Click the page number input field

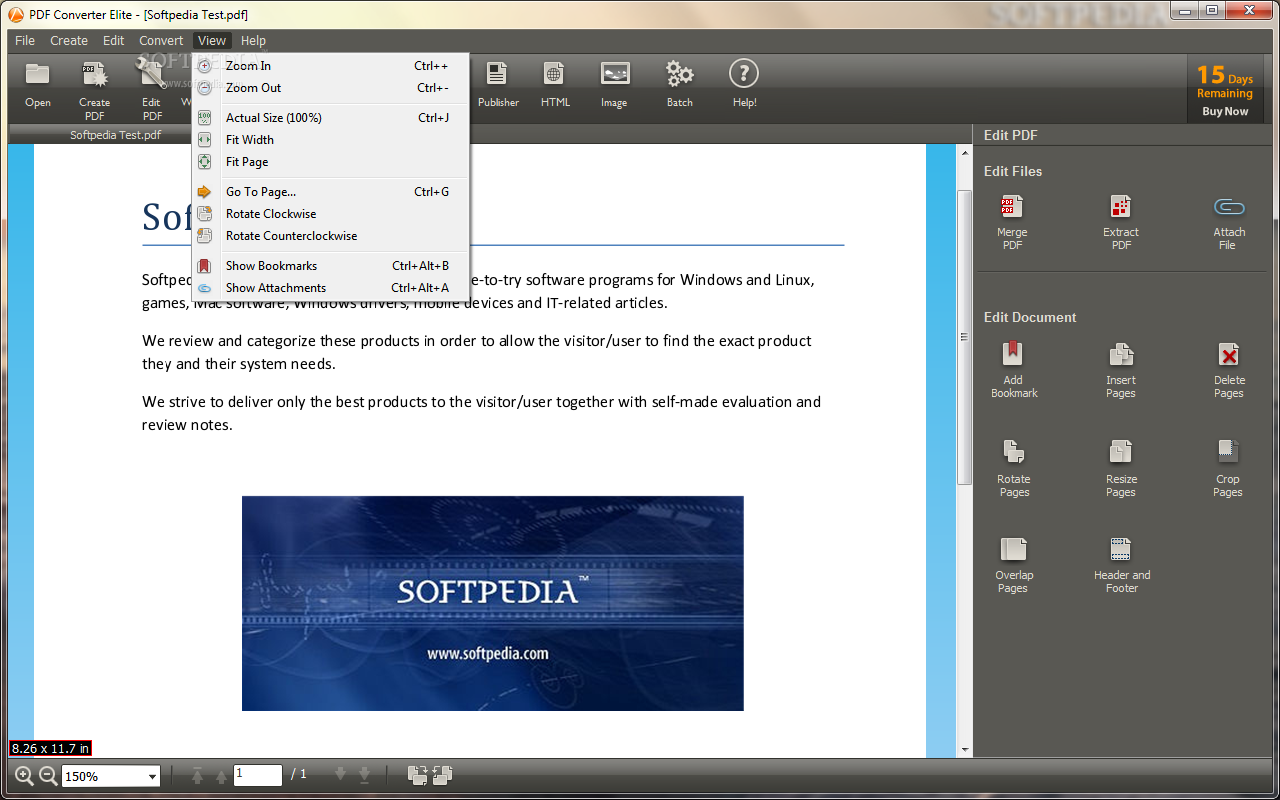coord(258,774)
